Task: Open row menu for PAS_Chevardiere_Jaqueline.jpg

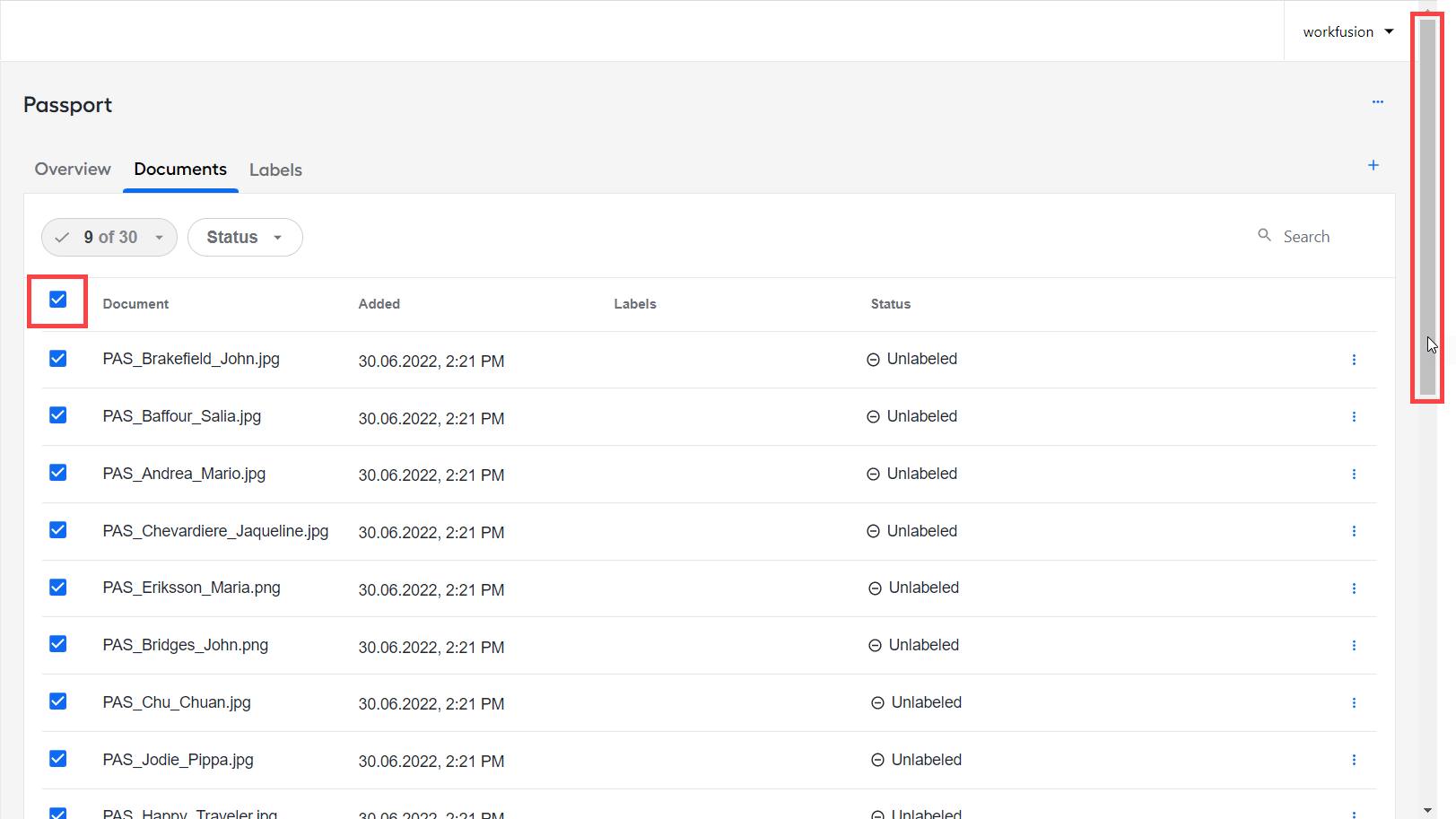Action: pyautogui.click(x=1354, y=531)
